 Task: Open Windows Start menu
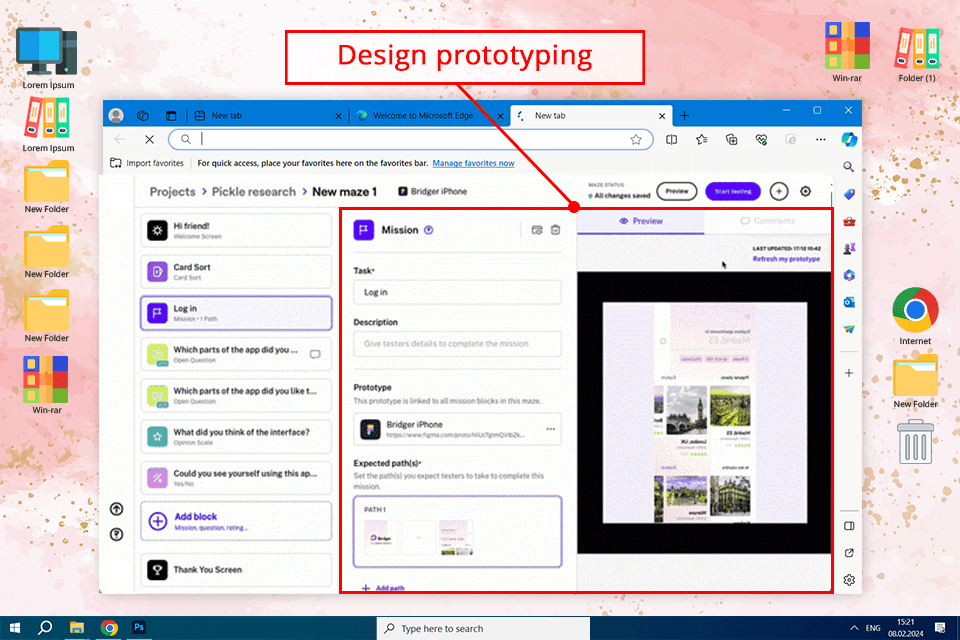tap(15, 628)
